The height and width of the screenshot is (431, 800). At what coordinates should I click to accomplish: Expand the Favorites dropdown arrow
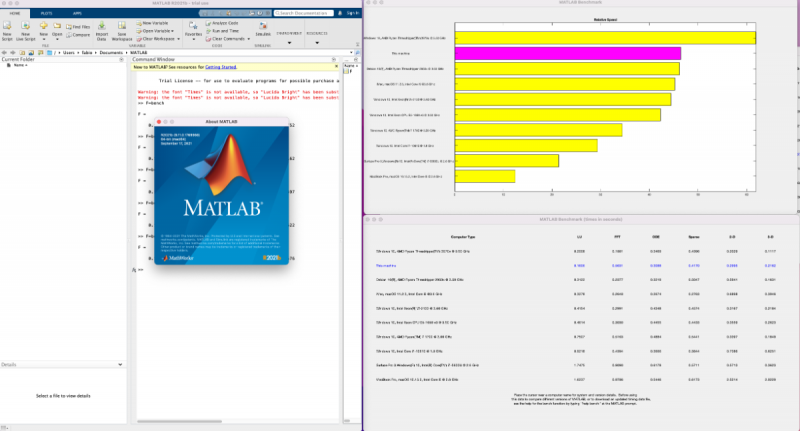click(193, 39)
